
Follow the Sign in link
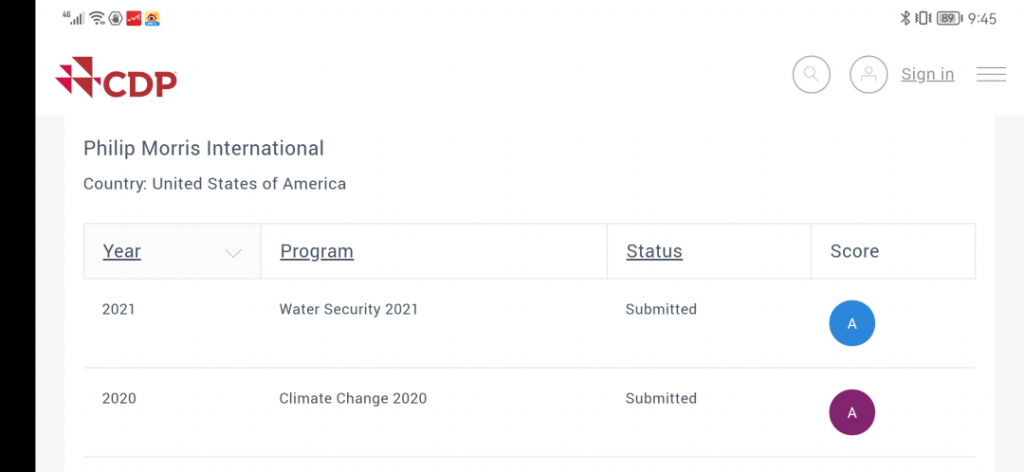(x=927, y=74)
